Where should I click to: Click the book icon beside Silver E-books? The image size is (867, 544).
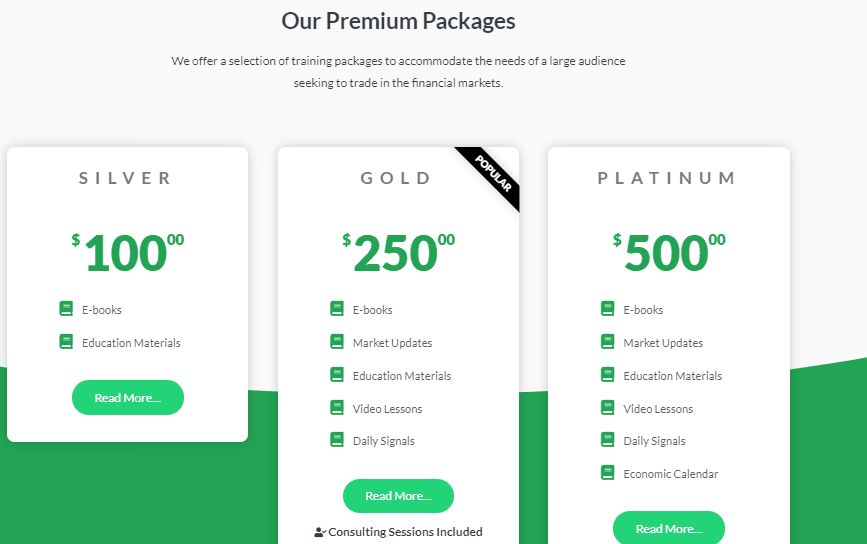click(x=66, y=308)
